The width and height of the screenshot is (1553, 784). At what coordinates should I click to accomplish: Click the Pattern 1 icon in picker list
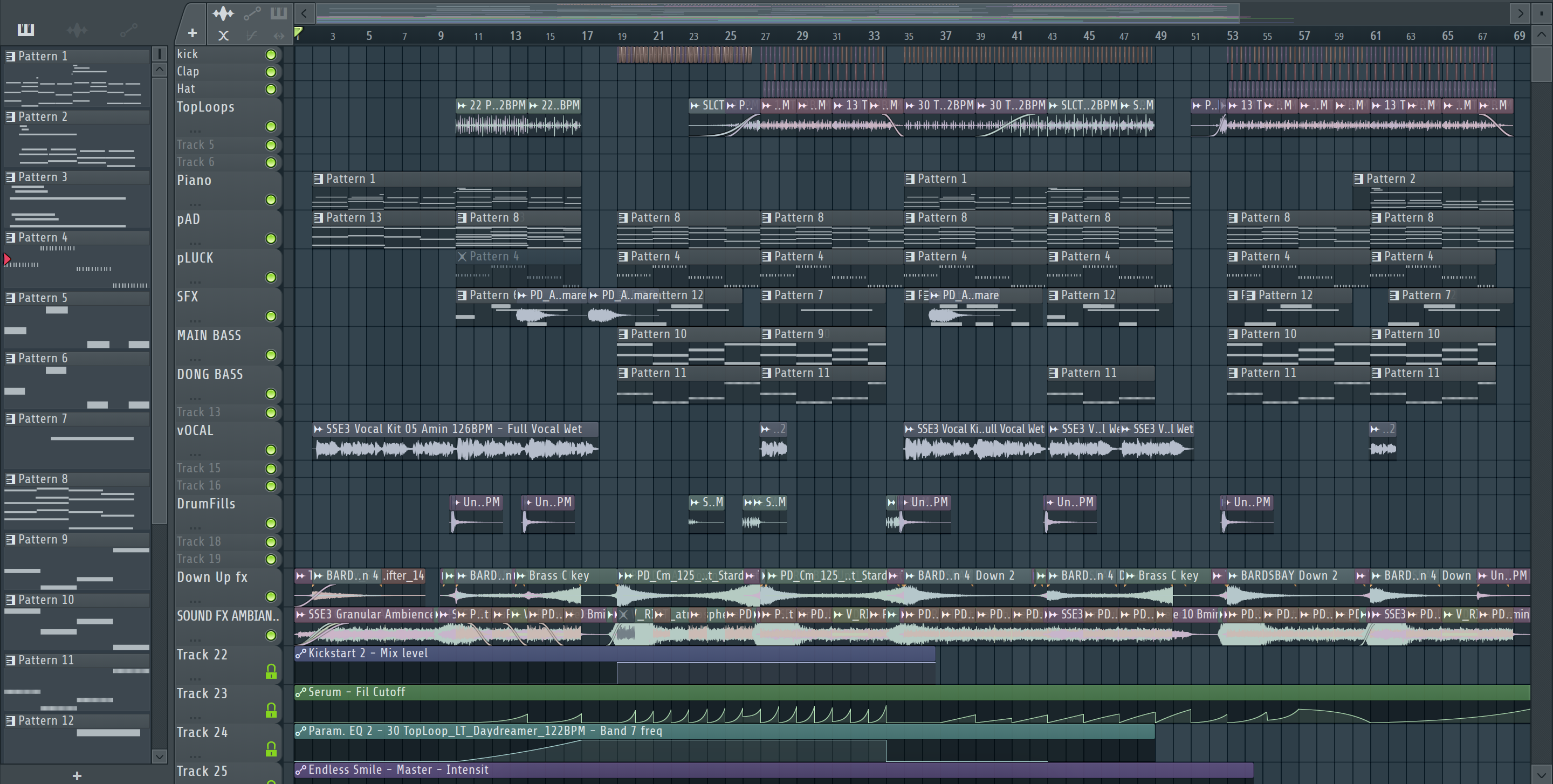(10, 56)
